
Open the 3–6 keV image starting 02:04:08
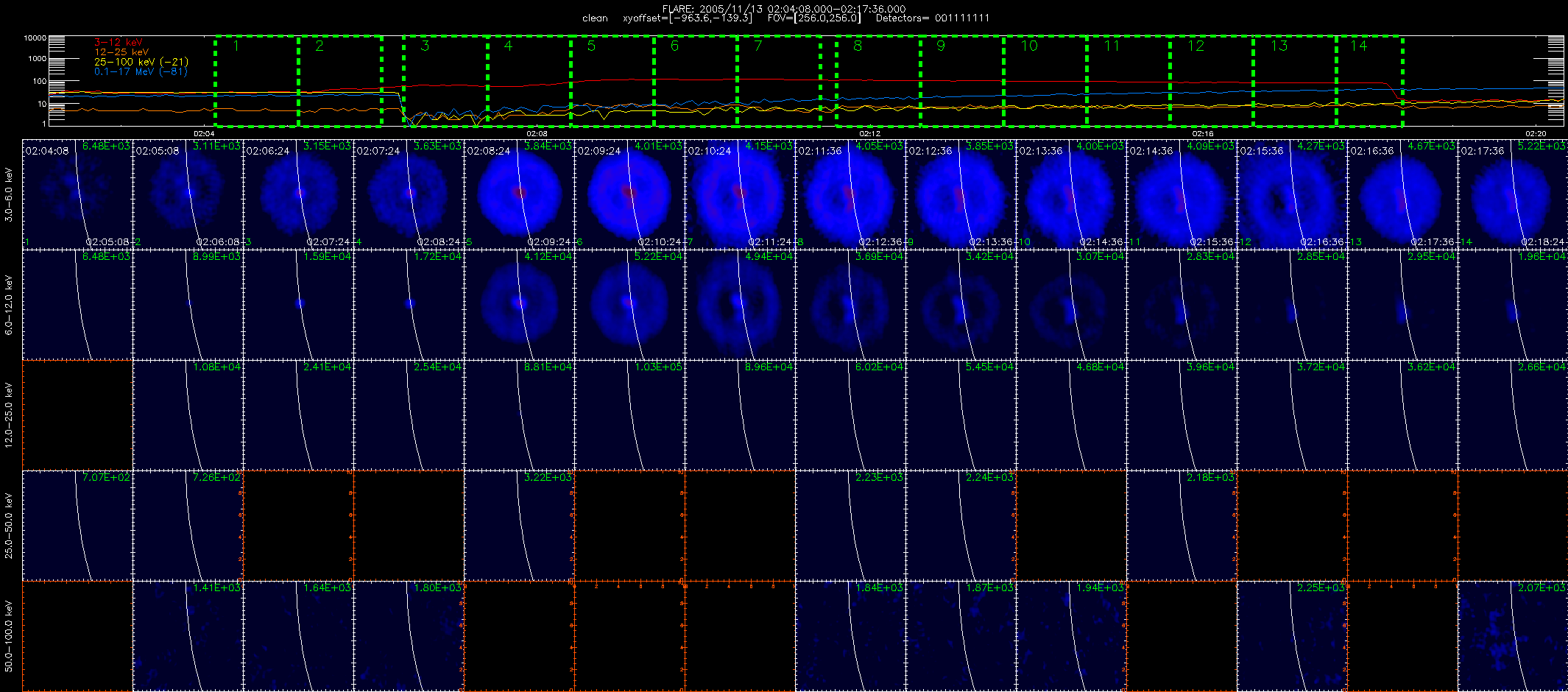click(x=77, y=194)
